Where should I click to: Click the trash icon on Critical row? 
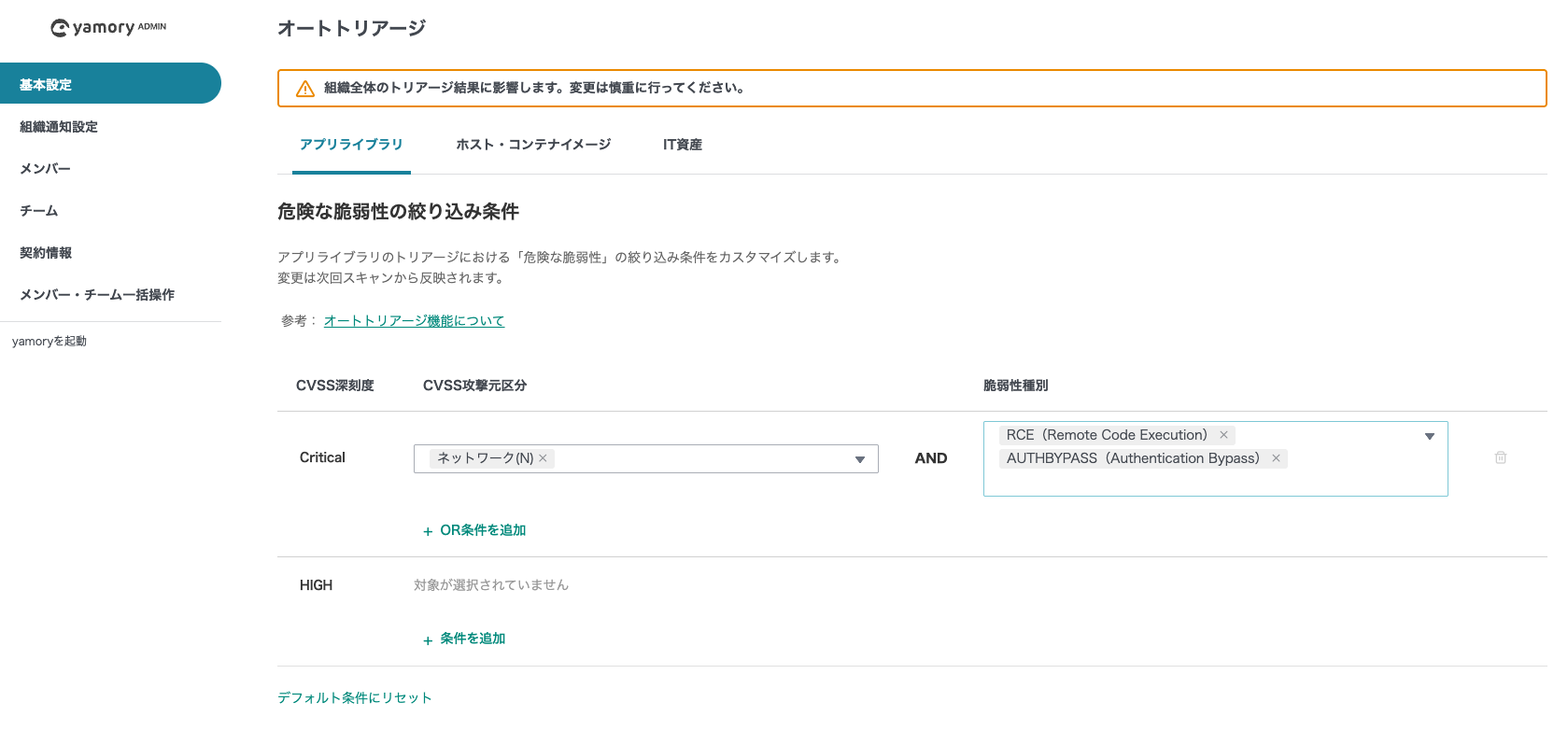point(1500,457)
